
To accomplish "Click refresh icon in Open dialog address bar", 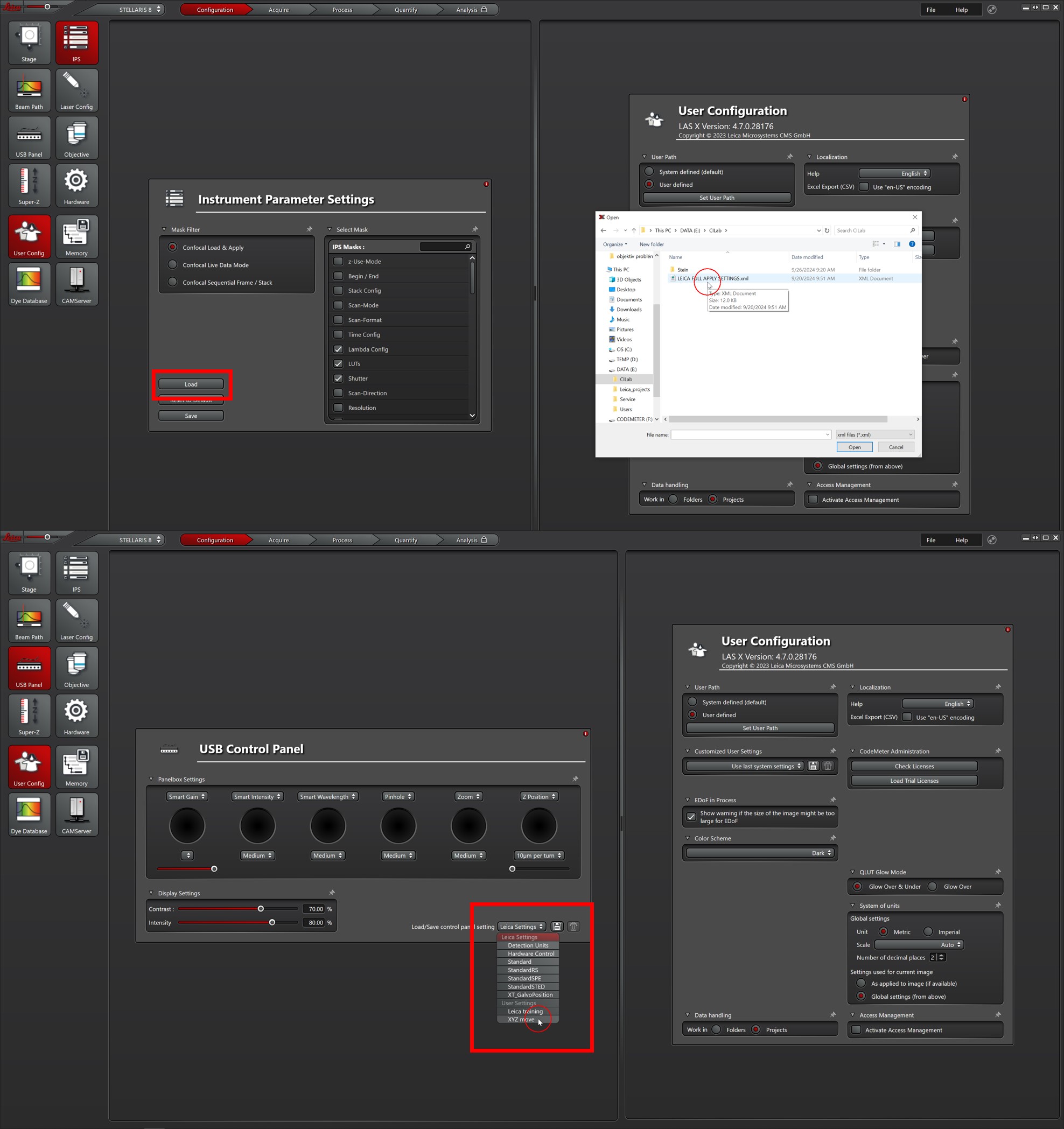I will pyautogui.click(x=827, y=230).
